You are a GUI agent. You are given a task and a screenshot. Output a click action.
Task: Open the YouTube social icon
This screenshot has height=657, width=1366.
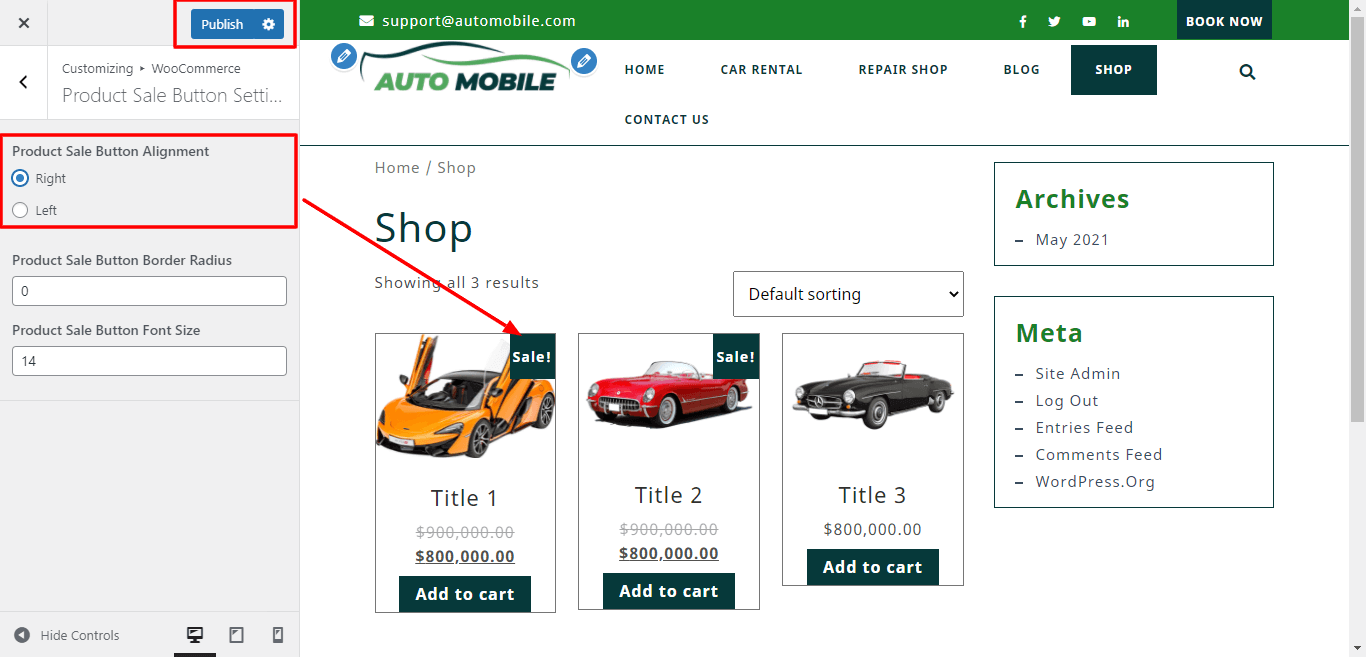click(x=1089, y=22)
